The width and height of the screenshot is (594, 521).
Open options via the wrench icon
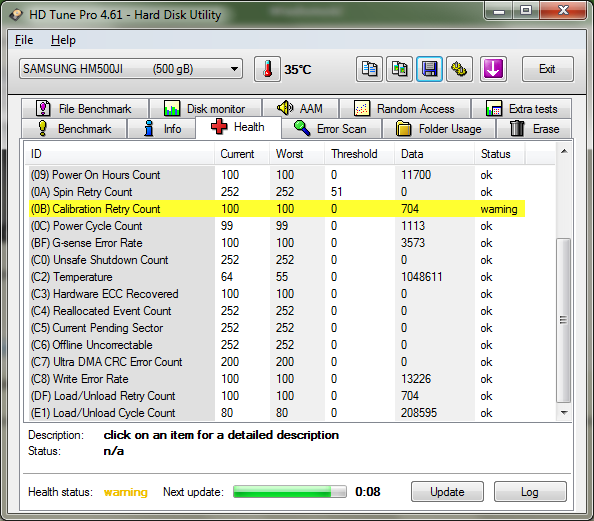(459, 69)
